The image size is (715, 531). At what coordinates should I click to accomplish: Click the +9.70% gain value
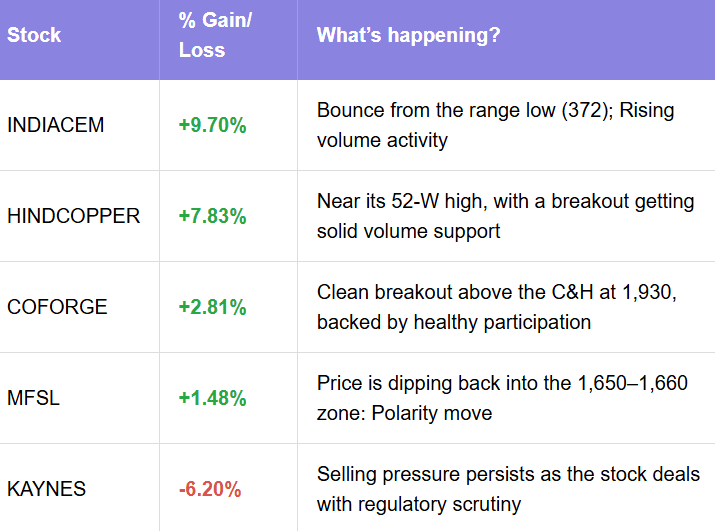tap(212, 125)
